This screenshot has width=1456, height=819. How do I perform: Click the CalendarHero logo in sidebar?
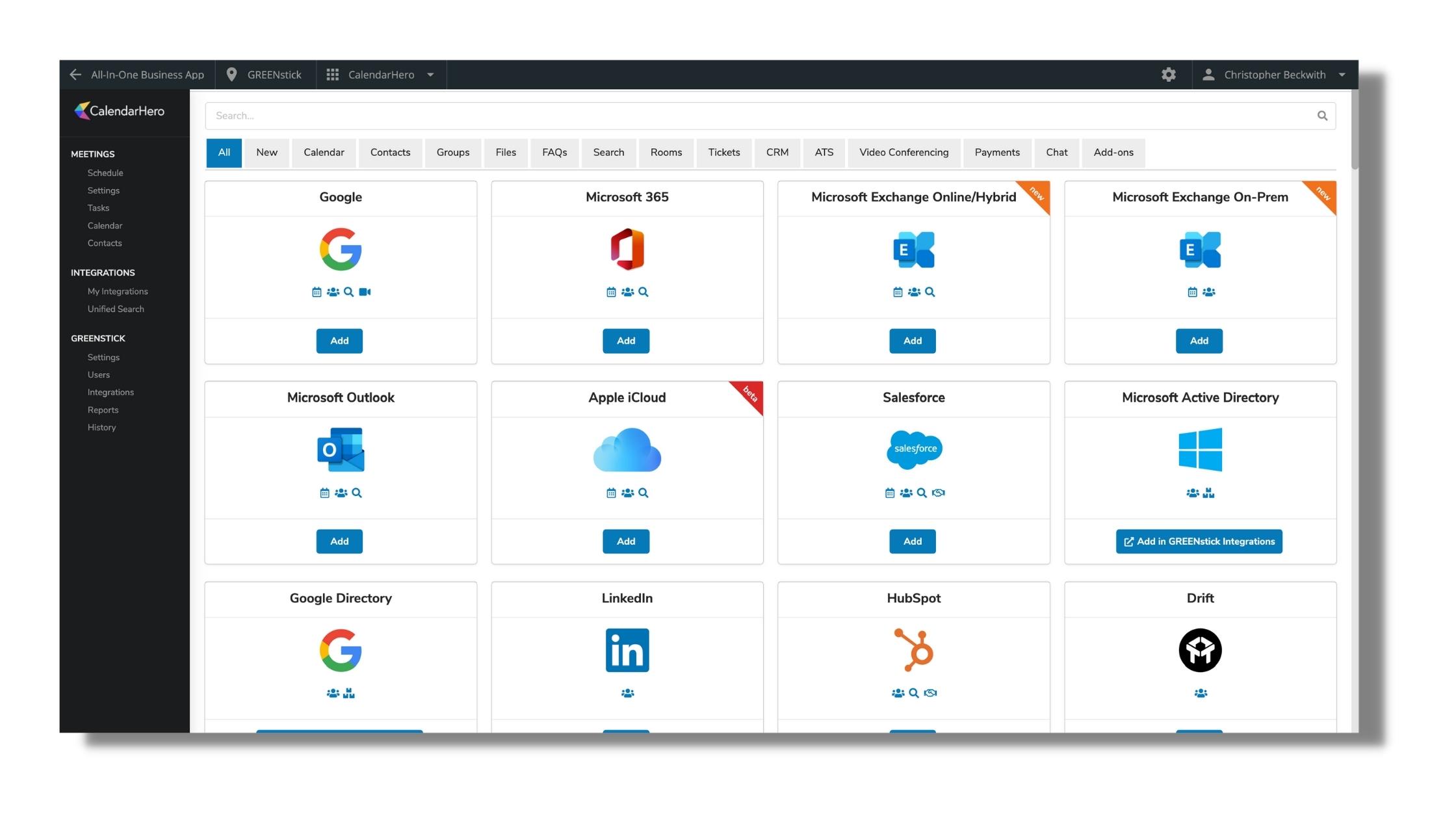(120, 111)
